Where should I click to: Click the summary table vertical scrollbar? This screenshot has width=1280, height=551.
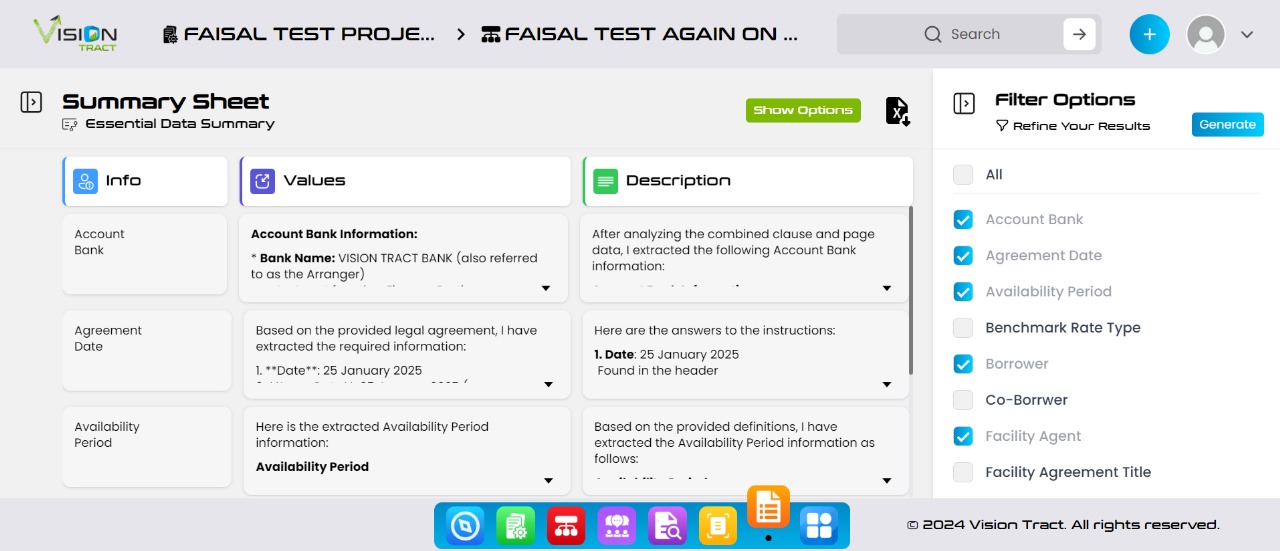911,290
